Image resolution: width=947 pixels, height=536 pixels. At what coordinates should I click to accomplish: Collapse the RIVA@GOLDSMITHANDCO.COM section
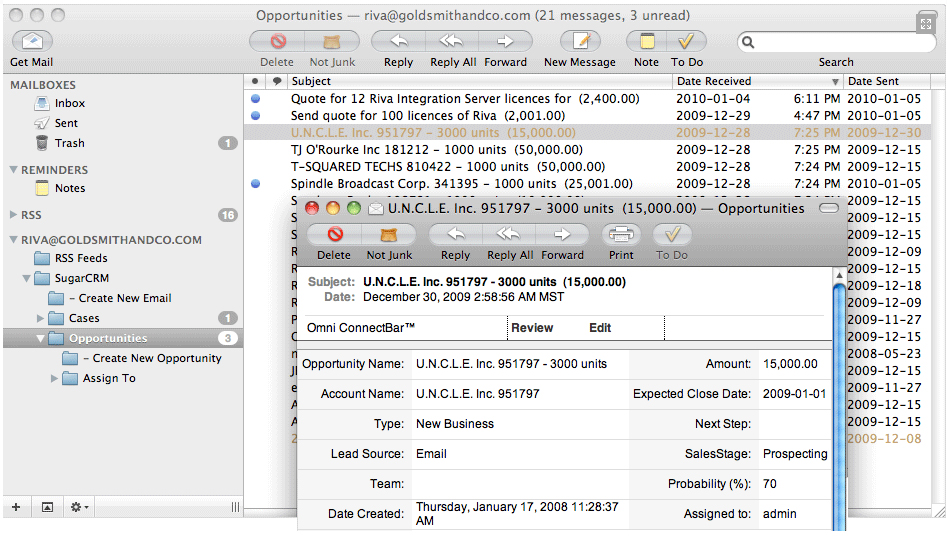[x=13, y=240]
